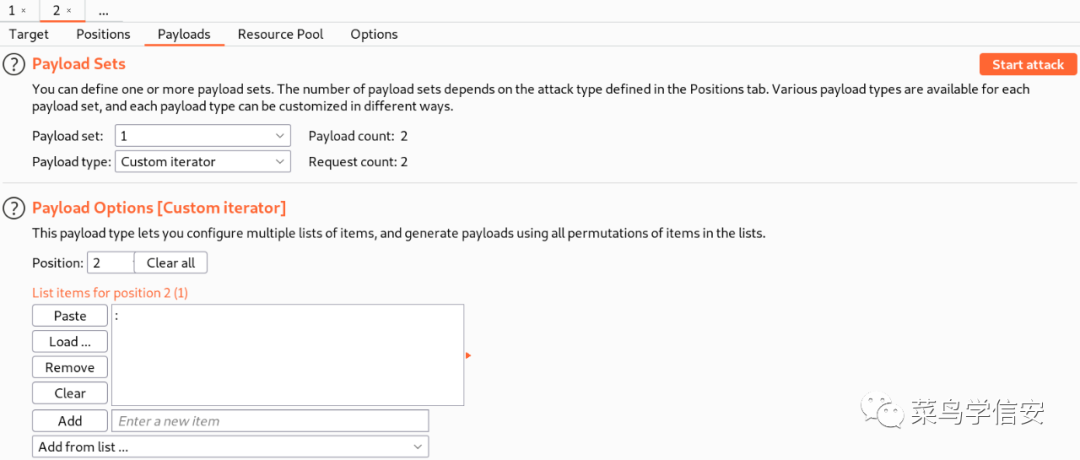Click the Start attack button
This screenshot has height=460, width=1080.
(x=1027, y=65)
